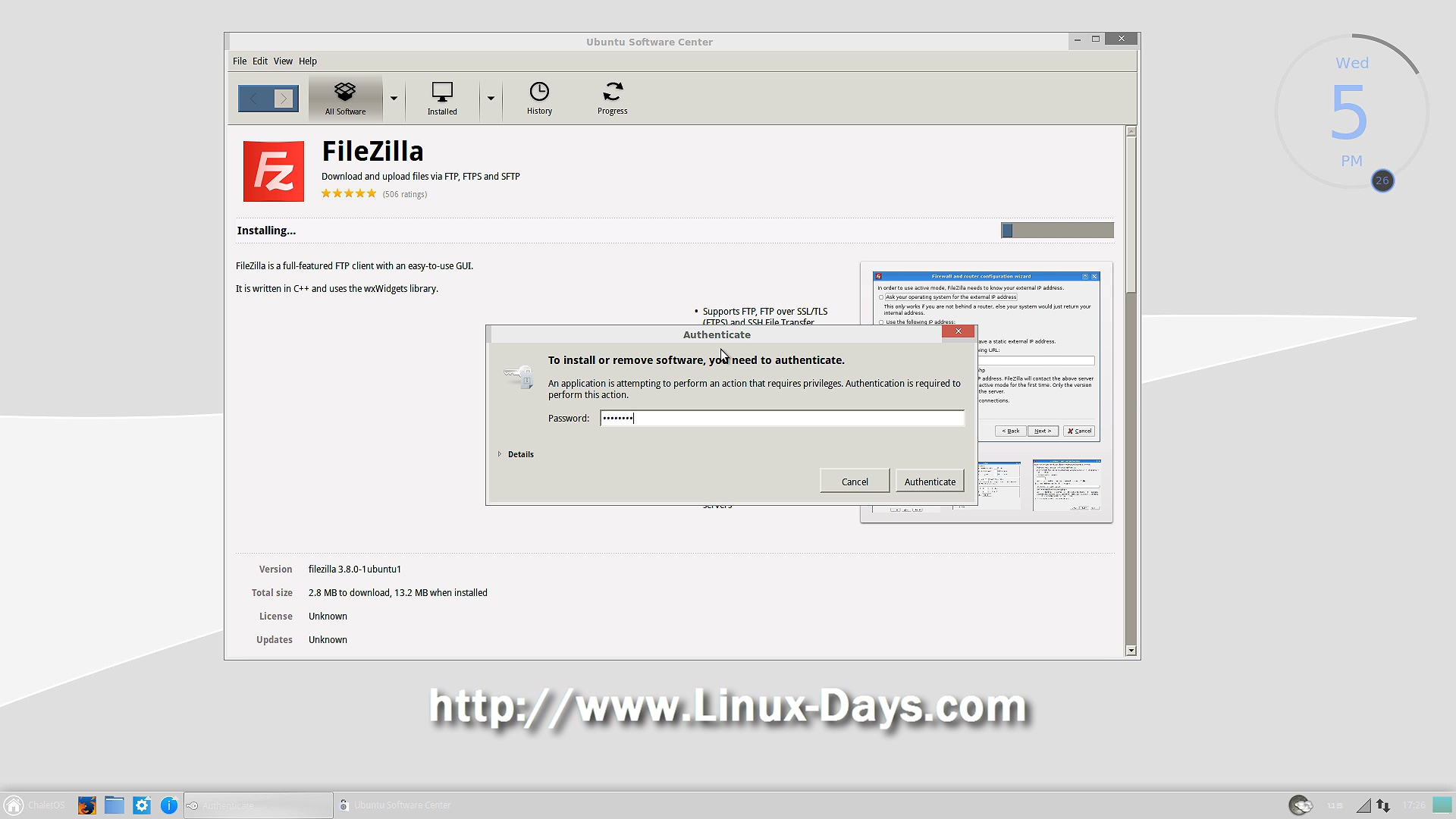Image resolution: width=1456 pixels, height=819 pixels.
Task: Expand the Installed dropdown arrow
Action: pyautogui.click(x=491, y=99)
